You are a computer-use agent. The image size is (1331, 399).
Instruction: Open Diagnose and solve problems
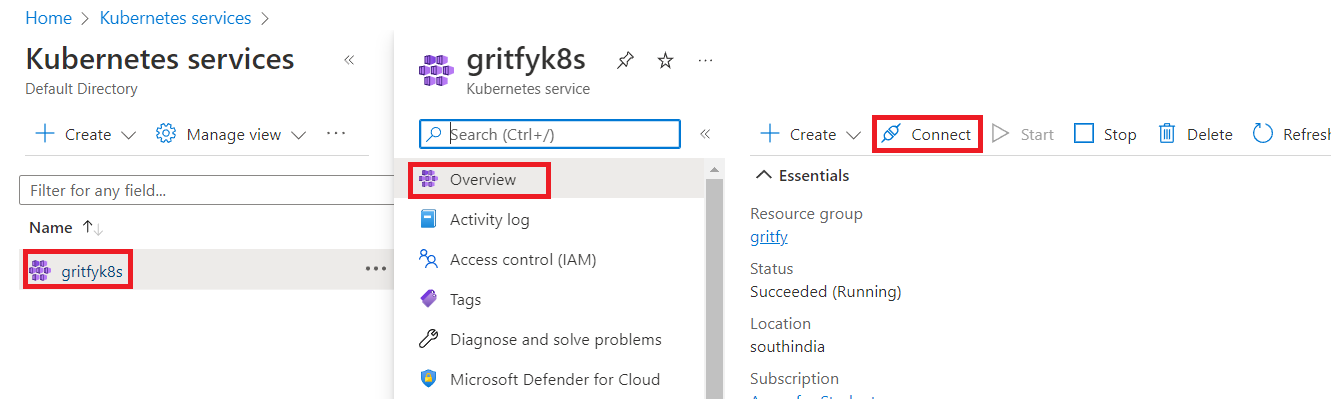click(556, 339)
